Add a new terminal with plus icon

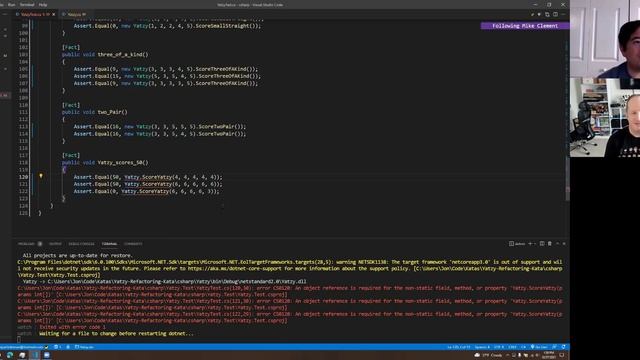(x=530, y=244)
